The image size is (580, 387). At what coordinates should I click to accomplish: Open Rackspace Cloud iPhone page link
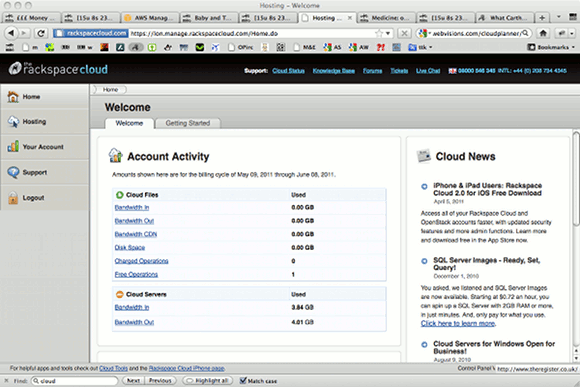click(x=186, y=368)
